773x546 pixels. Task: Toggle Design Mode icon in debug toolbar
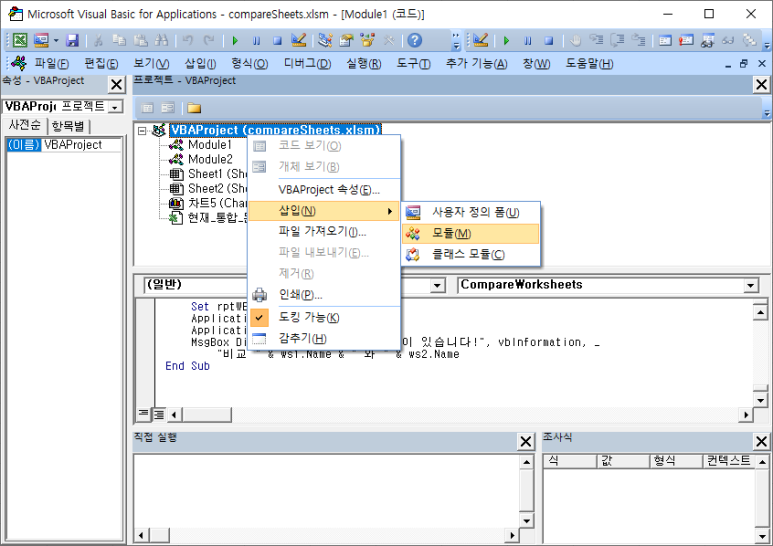pos(480,40)
